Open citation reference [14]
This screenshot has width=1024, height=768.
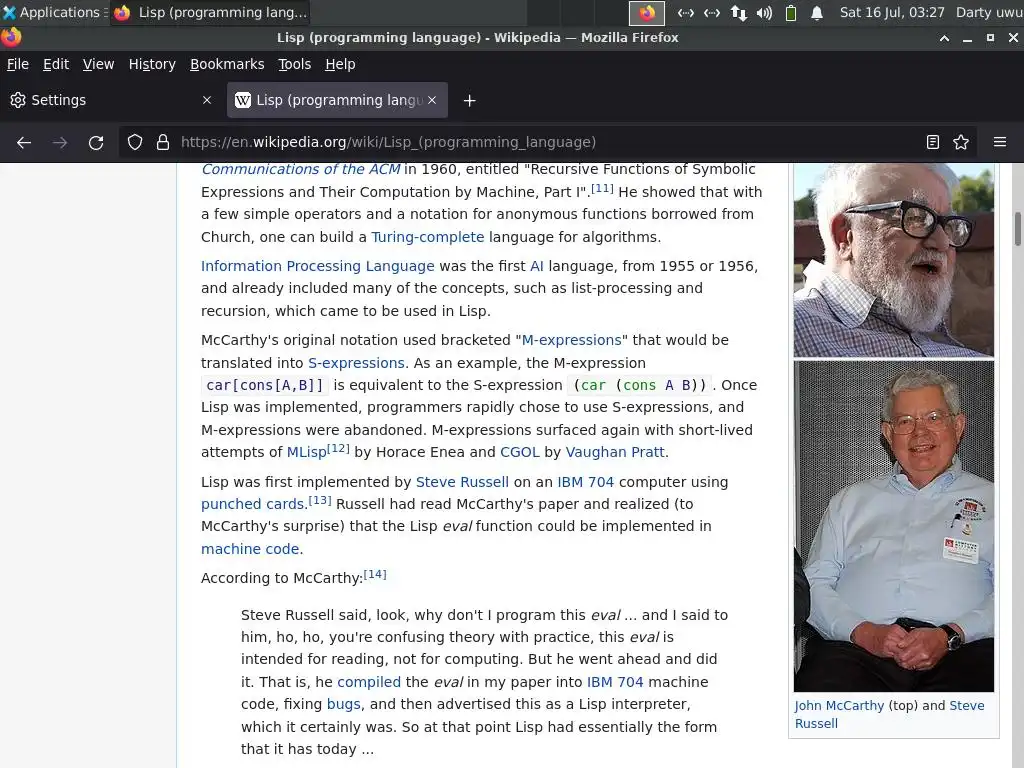375,574
